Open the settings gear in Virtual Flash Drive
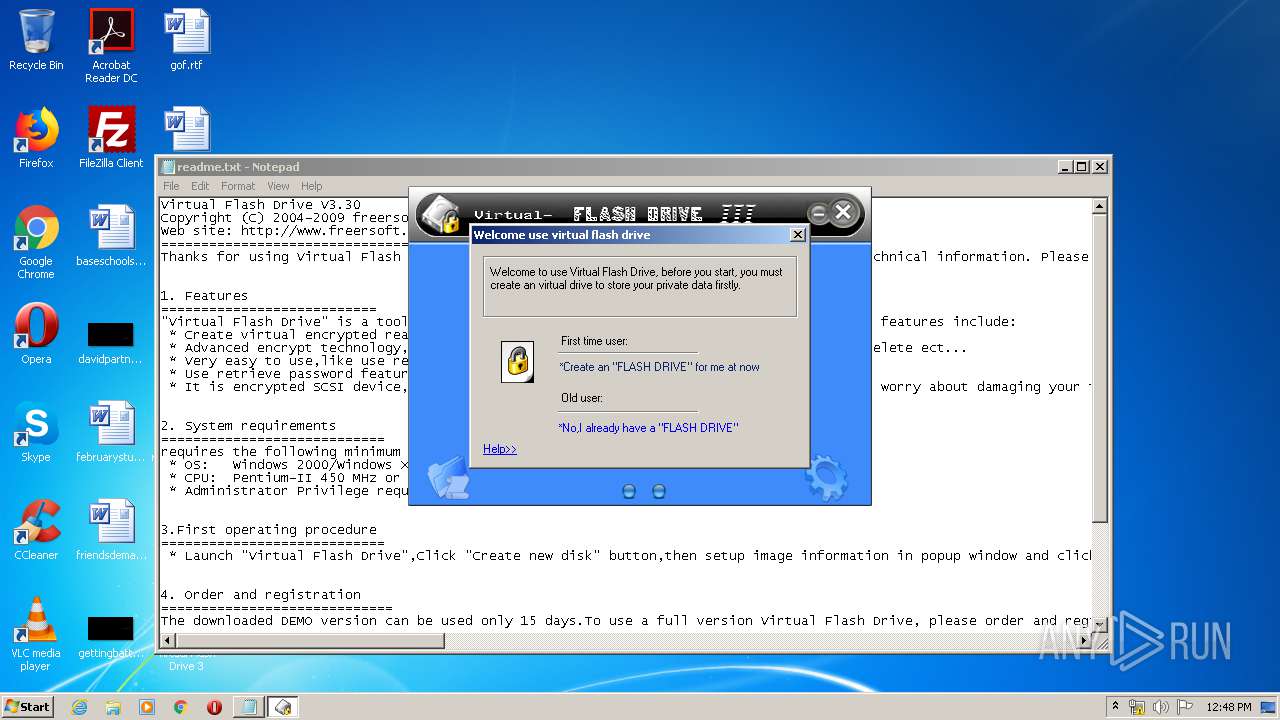This screenshot has width=1280, height=720. click(x=826, y=478)
